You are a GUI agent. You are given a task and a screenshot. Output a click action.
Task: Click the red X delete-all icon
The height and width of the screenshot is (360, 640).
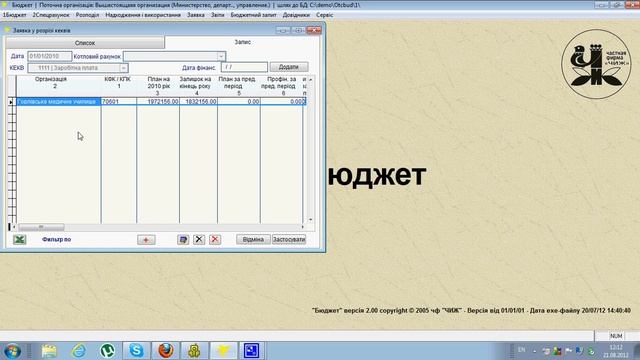[215, 240]
